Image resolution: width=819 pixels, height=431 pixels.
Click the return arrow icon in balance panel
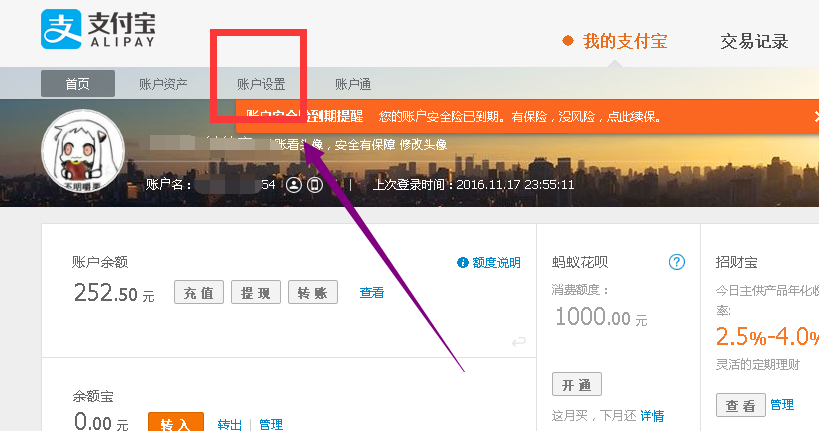point(519,342)
